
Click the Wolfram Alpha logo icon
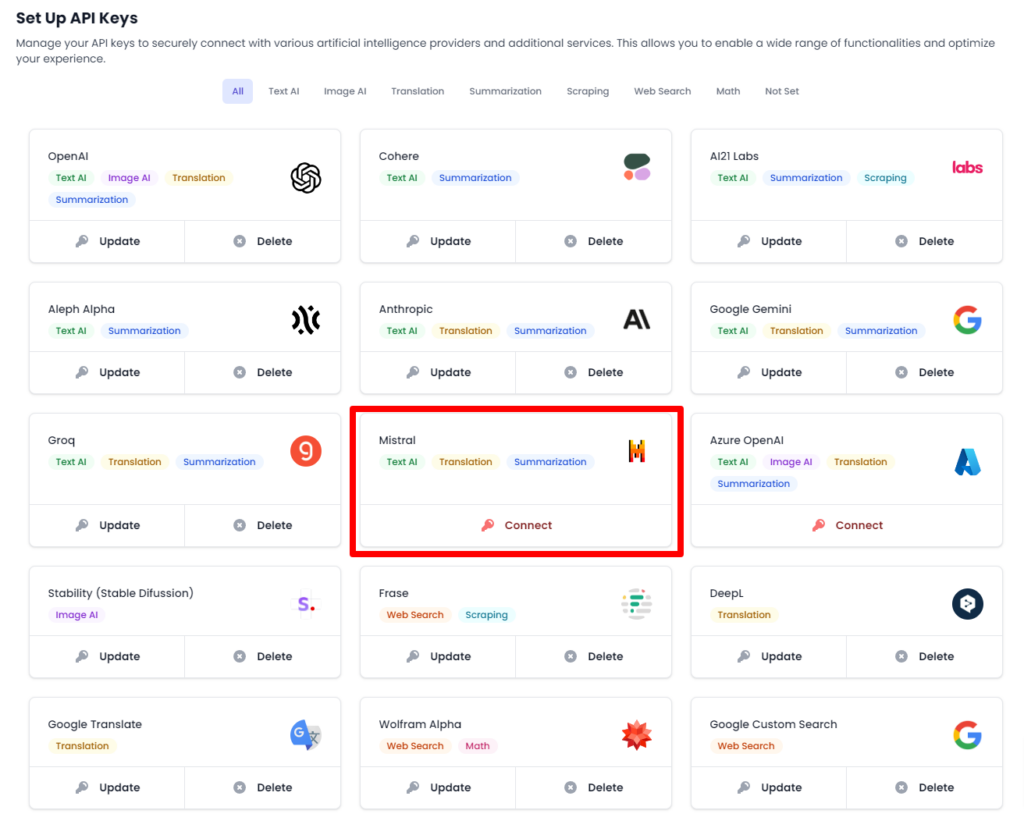tap(636, 735)
